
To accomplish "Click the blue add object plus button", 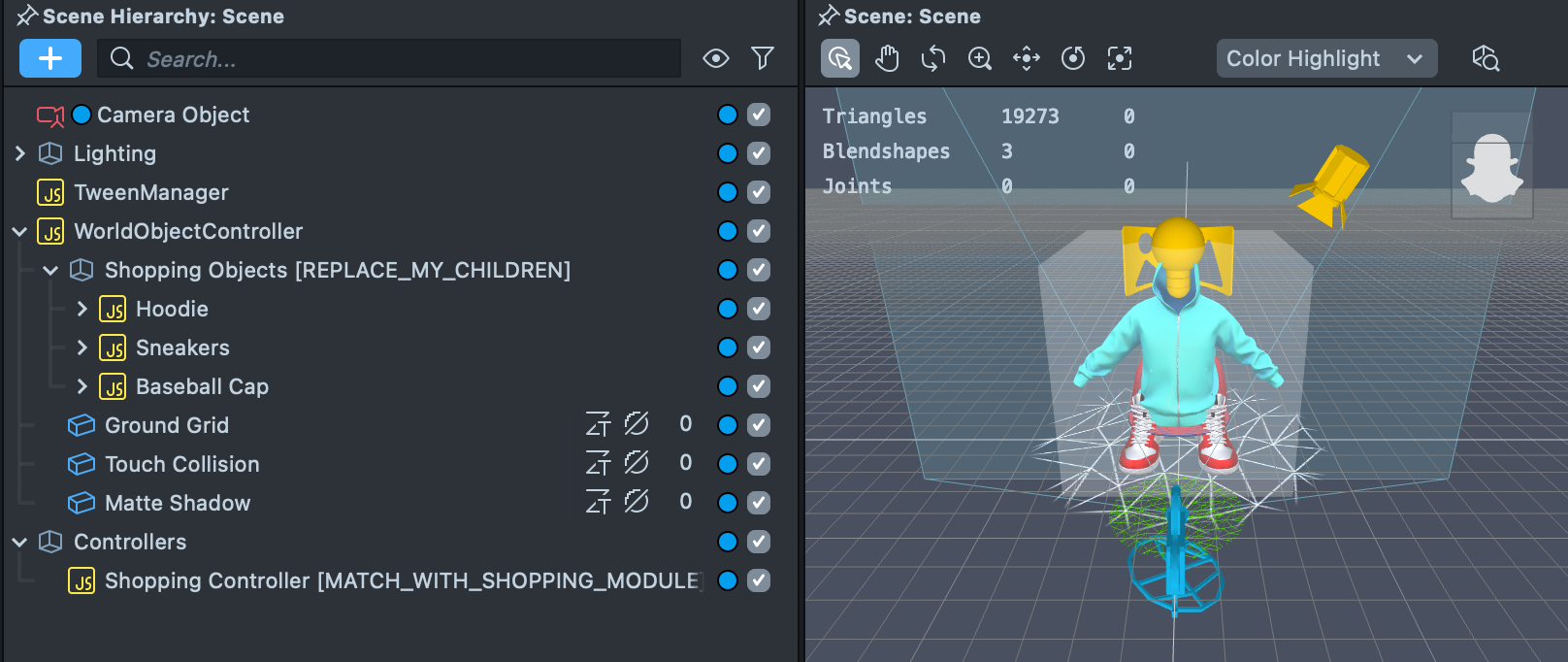I will [x=50, y=58].
